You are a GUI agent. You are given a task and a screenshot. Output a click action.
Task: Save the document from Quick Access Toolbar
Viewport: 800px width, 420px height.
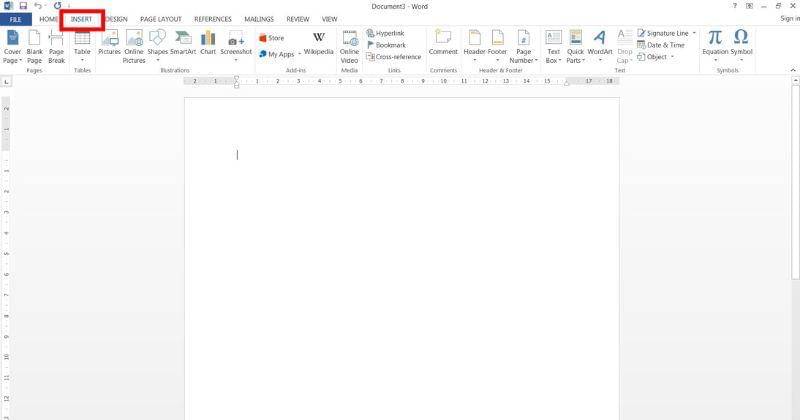23,6
